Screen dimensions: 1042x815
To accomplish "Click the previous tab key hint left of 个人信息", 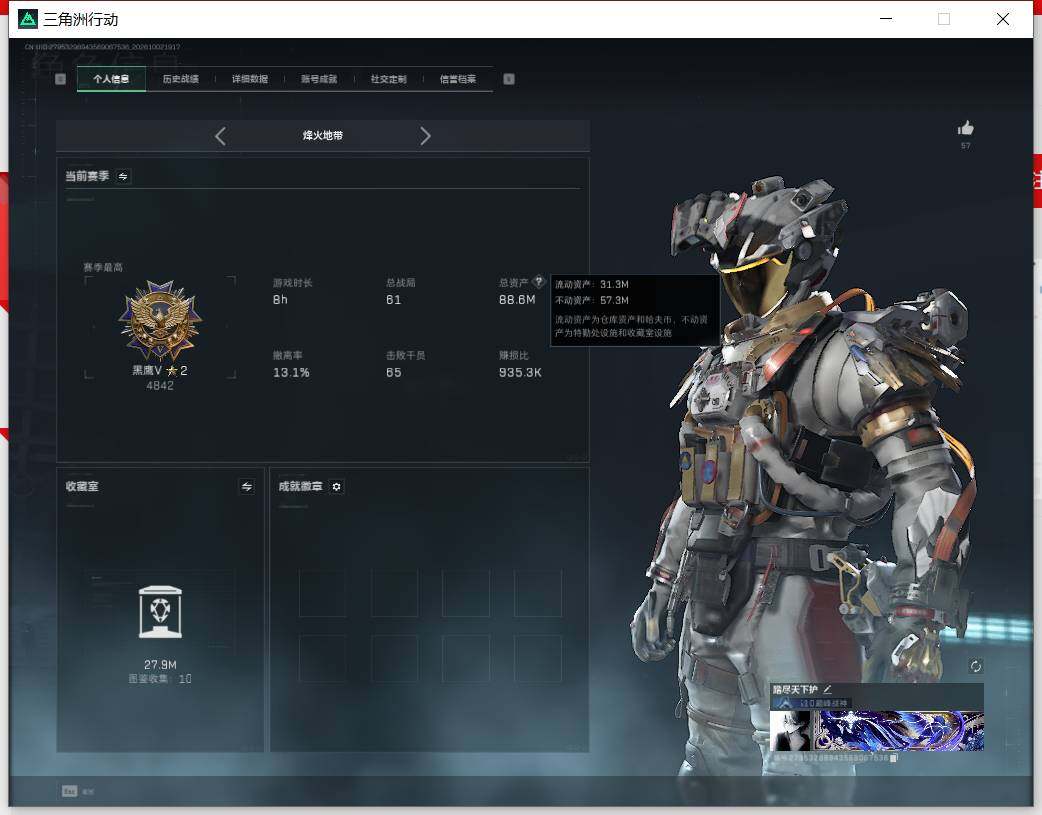I will [60, 79].
